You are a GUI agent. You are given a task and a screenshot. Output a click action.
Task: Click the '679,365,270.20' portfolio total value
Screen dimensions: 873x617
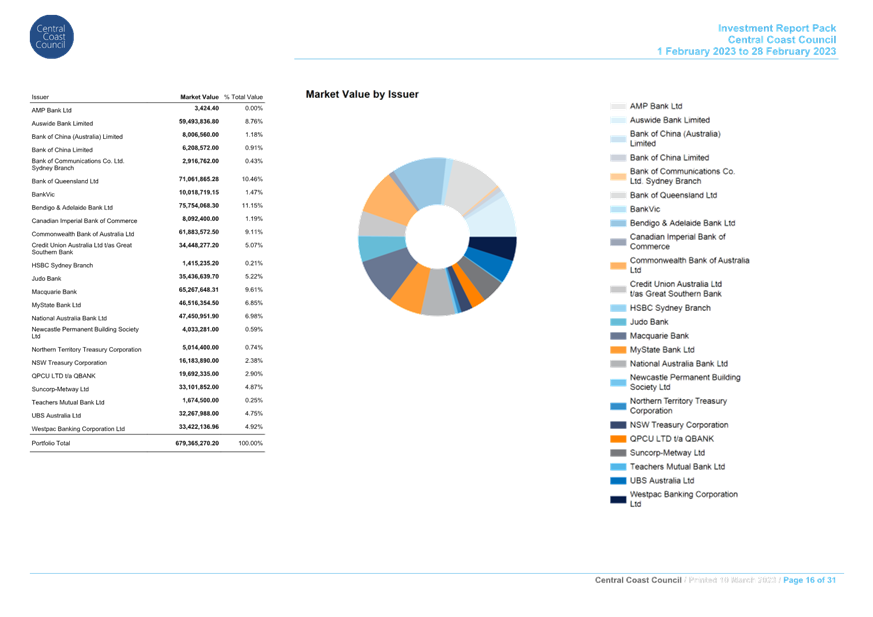click(x=197, y=443)
